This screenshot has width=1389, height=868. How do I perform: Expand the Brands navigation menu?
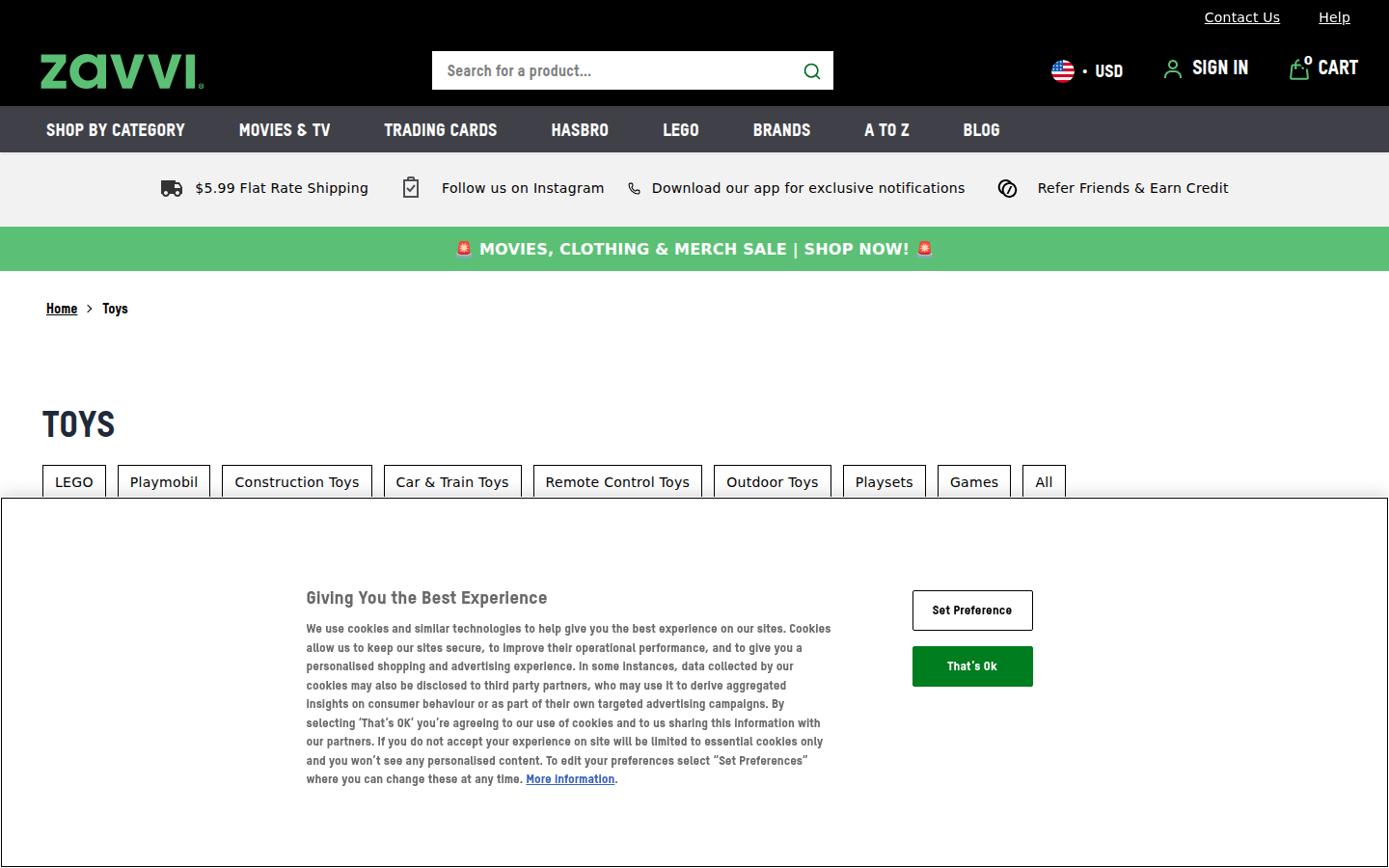tap(781, 130)
